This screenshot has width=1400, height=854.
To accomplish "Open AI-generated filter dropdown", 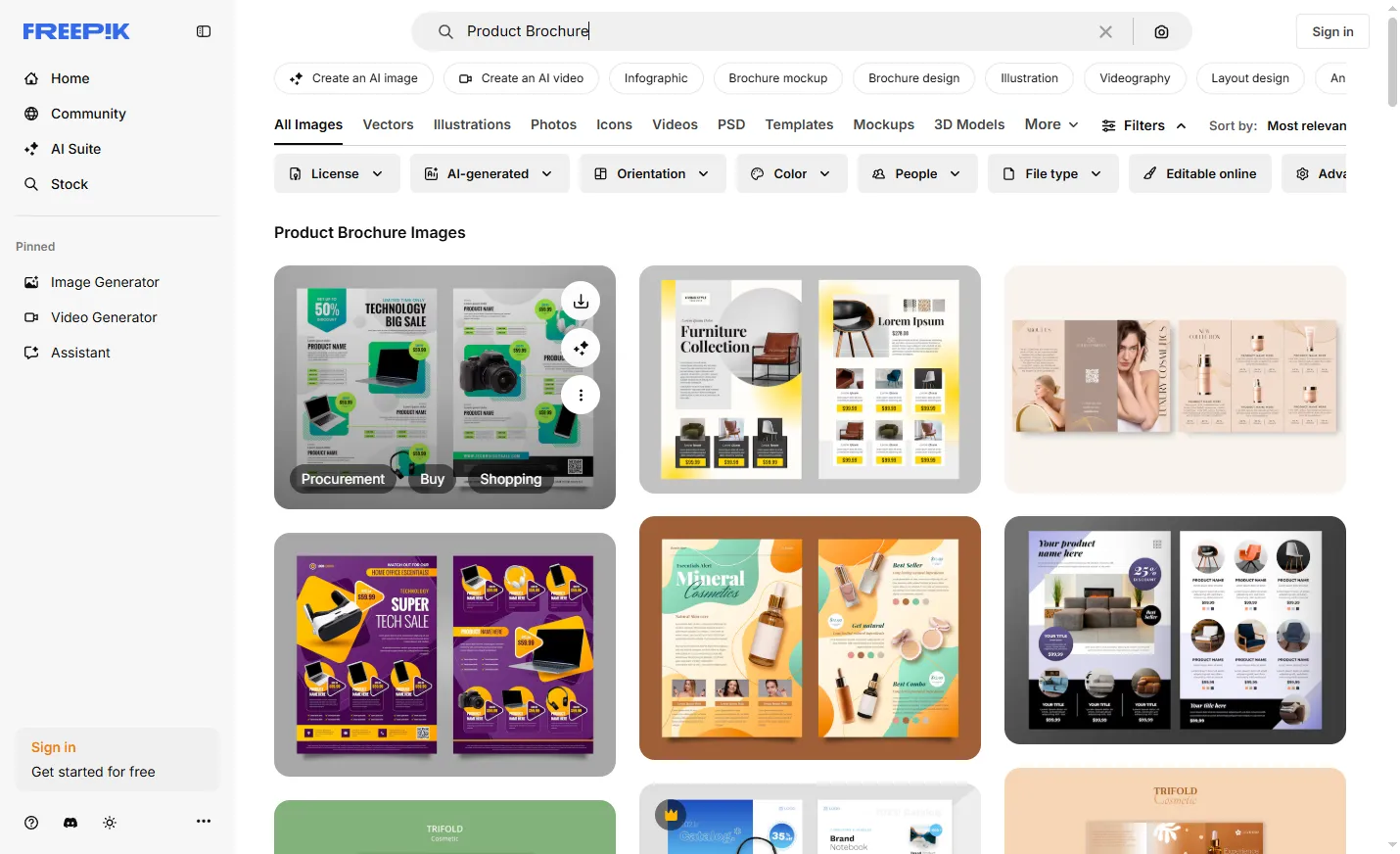I will [490, 173].
